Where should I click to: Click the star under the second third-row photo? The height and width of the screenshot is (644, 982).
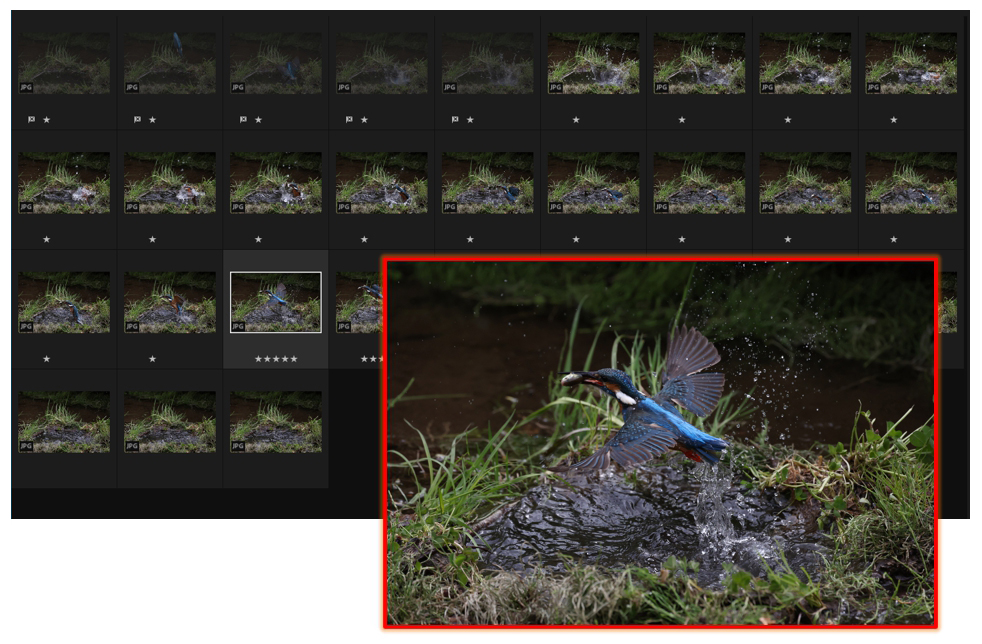coord(152,359)
